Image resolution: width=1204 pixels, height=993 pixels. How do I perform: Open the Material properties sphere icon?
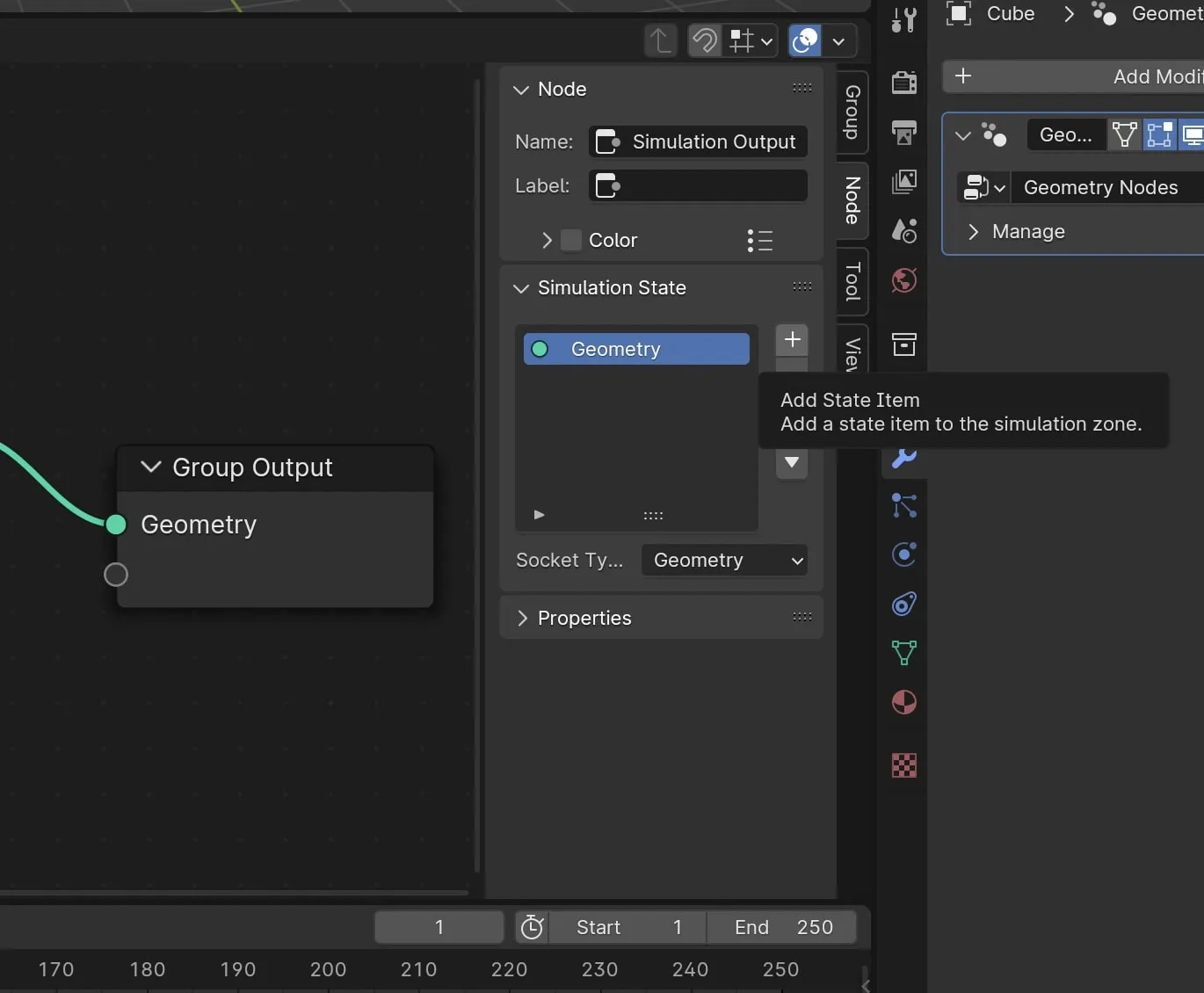[x=904, y=702]
